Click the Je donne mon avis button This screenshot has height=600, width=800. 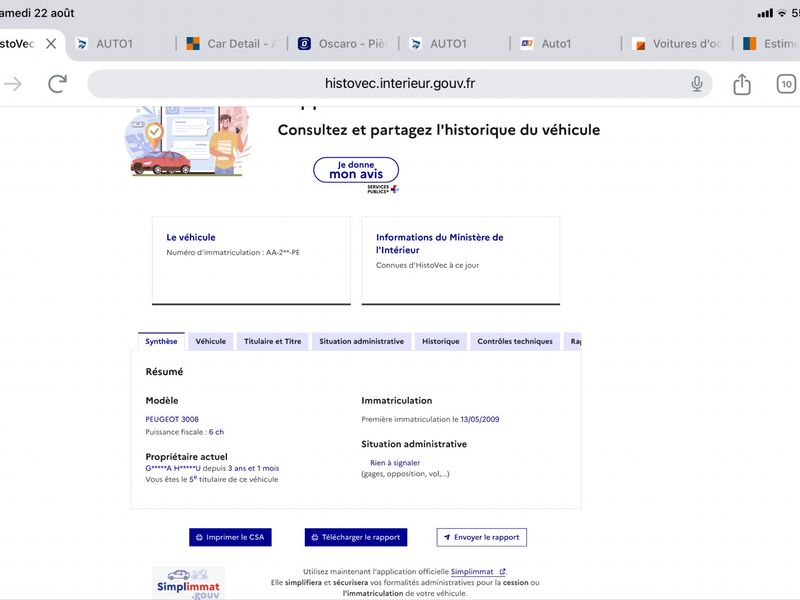click(356, 170)
